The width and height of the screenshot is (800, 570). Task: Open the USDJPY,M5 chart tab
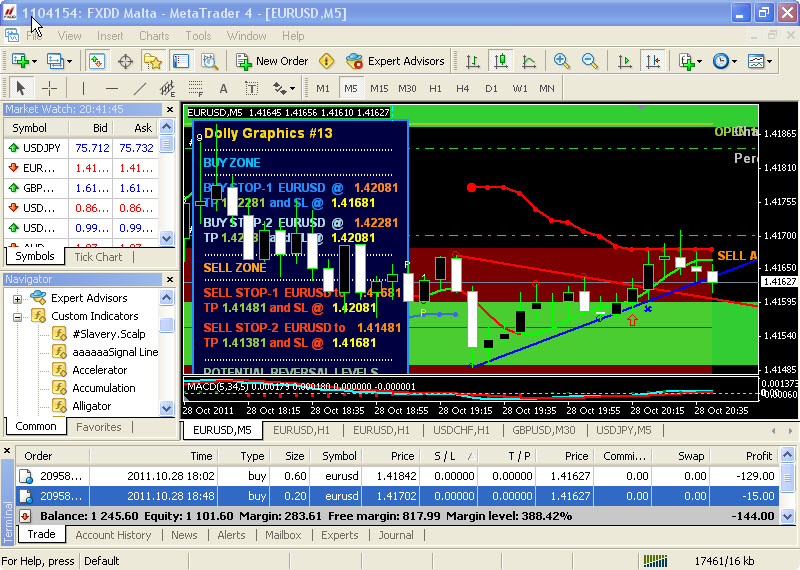pyautogui.click(x=624, y=430)
